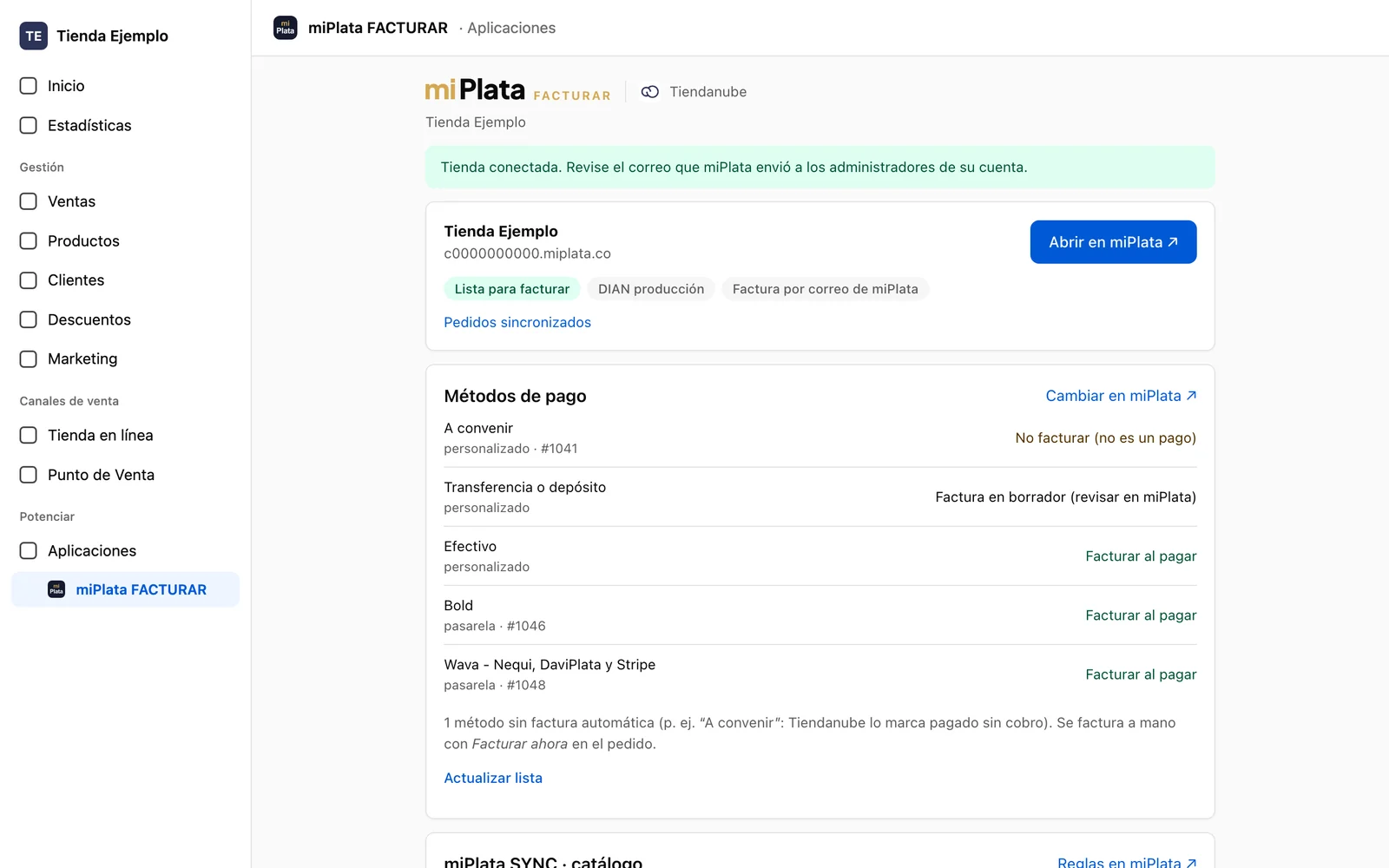Click the miPlata FACTURAR logo above the store name

pos(518,90)
